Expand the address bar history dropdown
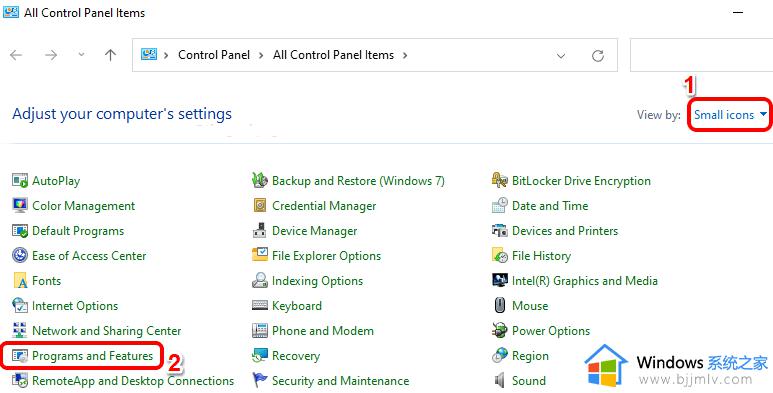The image size is (773, 393). (x=561, y=56)
